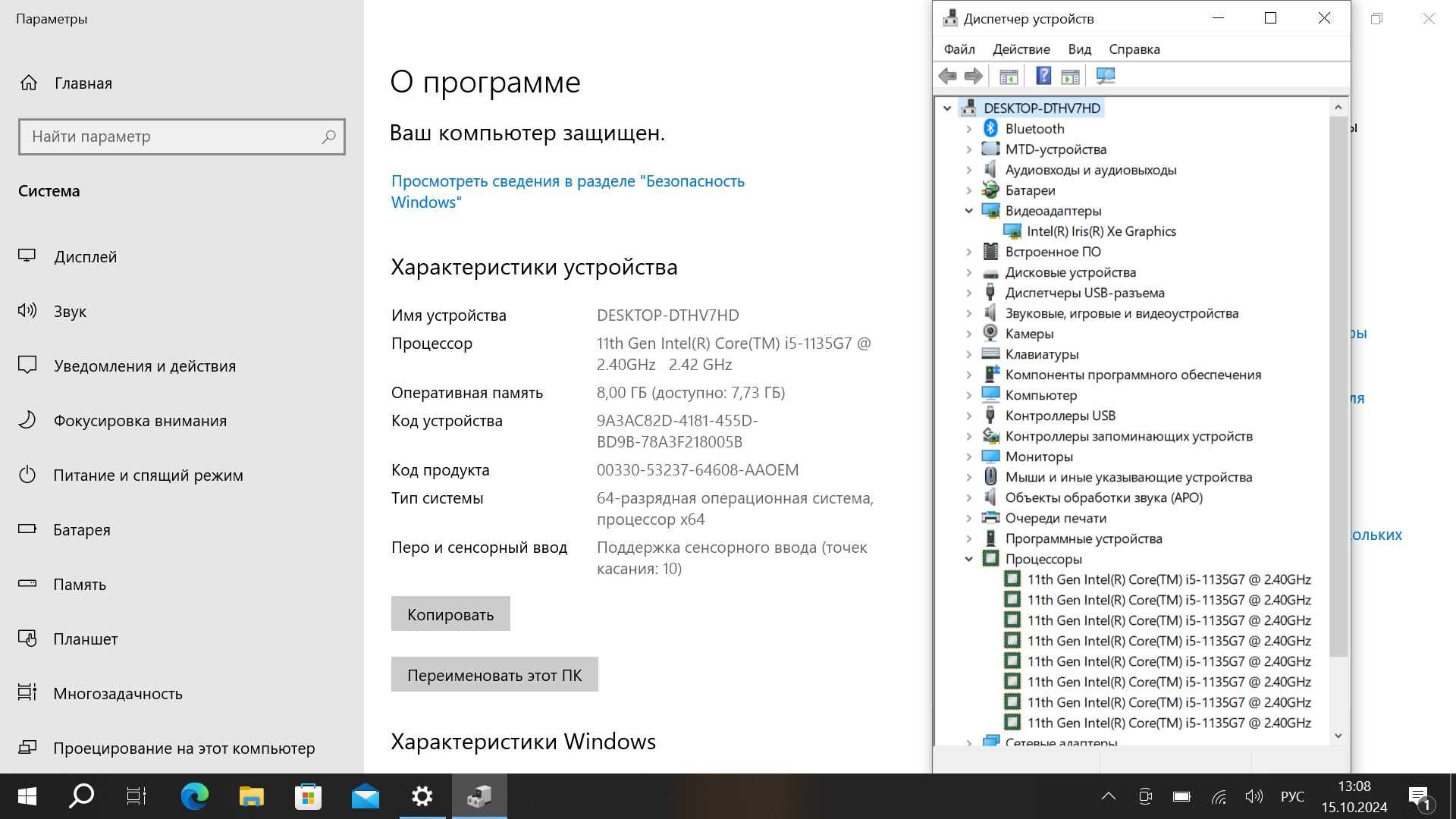Open the Действие menu
The width and height of the screenshot is (1456, 819).
[1021, 49]
